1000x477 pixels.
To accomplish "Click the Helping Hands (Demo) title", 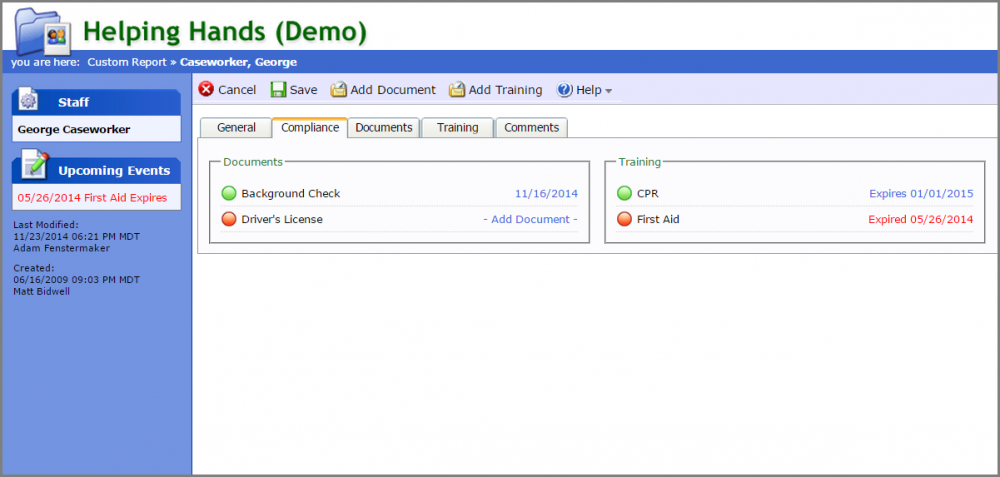I will (x=225, y=32).
